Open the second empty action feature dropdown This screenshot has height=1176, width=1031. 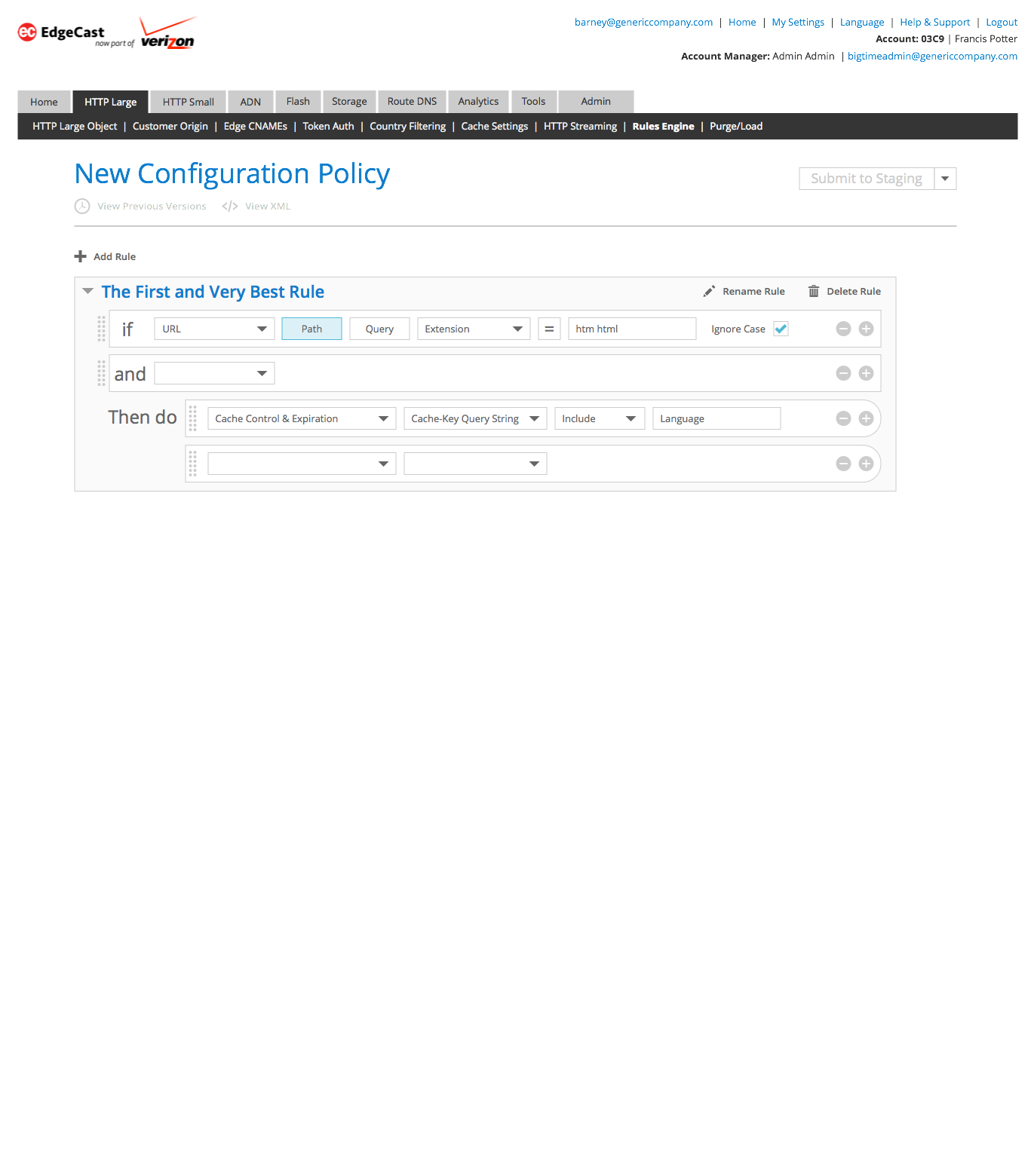coord(475,464)
